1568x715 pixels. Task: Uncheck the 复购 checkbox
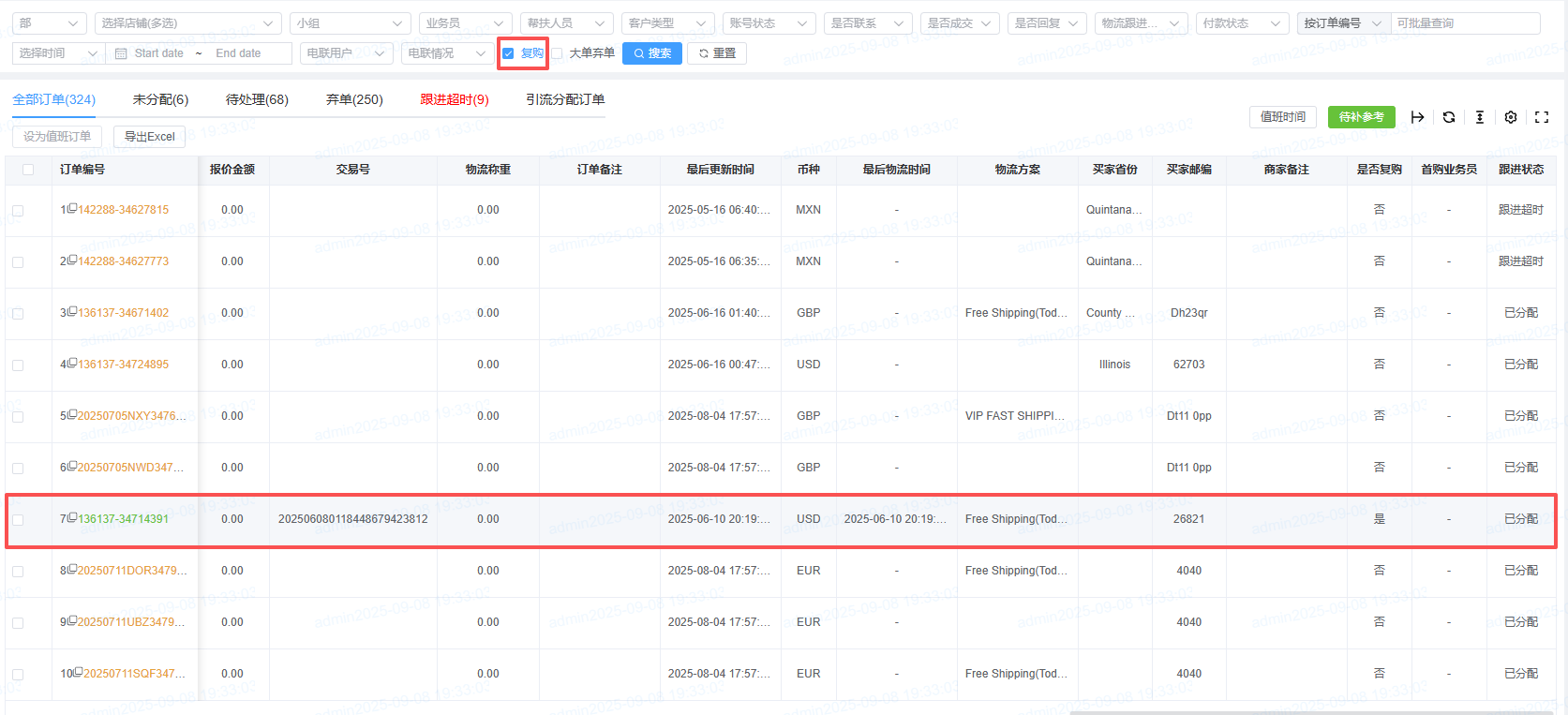(x=508, y=53)
